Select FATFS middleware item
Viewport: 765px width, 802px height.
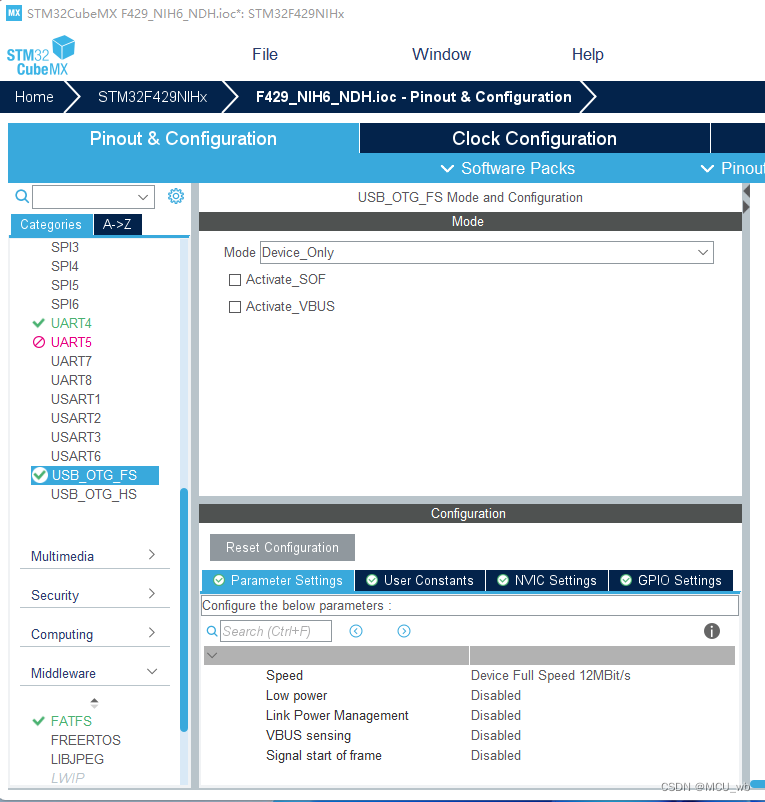71,721
